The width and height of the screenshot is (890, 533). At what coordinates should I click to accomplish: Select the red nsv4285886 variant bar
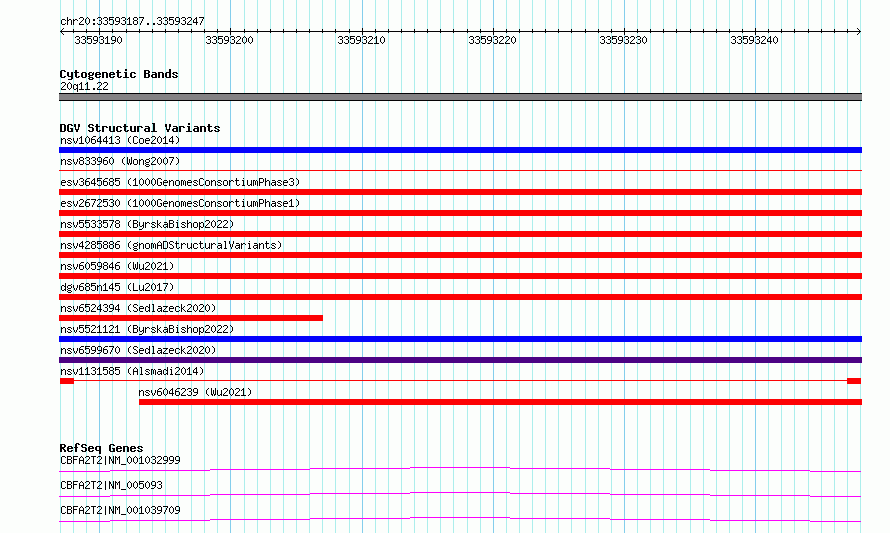pyautogui.click(x=460, y=255)
